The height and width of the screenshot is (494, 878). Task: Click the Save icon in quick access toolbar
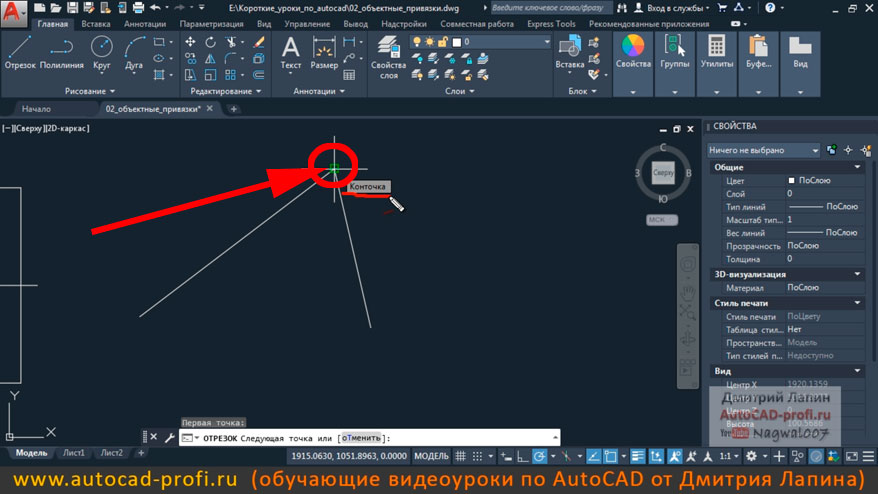[x=72, y=8]
